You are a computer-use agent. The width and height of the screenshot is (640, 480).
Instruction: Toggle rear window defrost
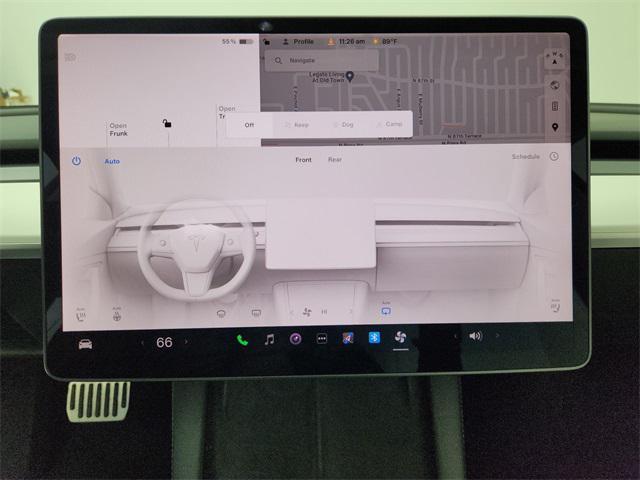coord(256,313)
